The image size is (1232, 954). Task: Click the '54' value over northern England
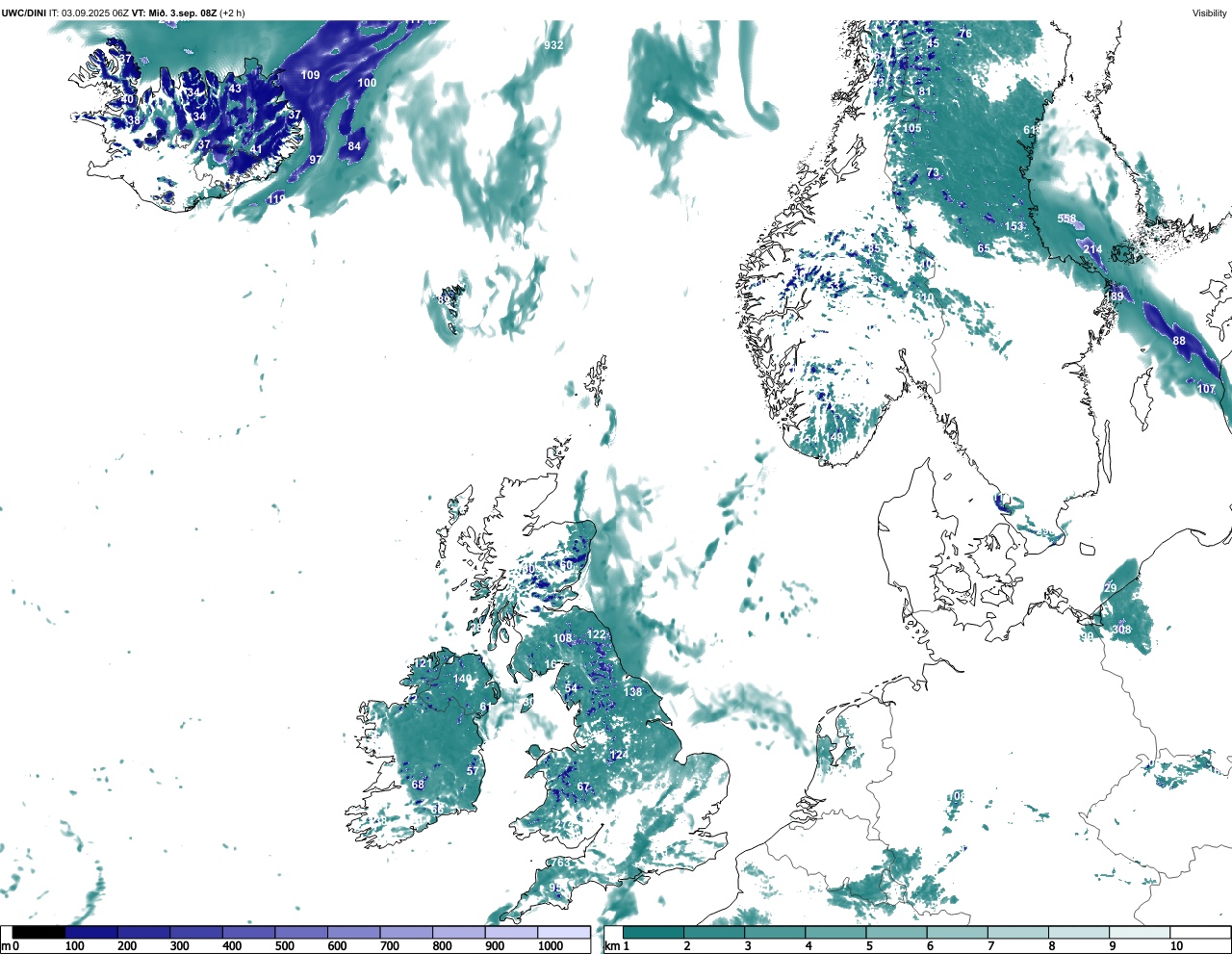click(x=572, y=688)
